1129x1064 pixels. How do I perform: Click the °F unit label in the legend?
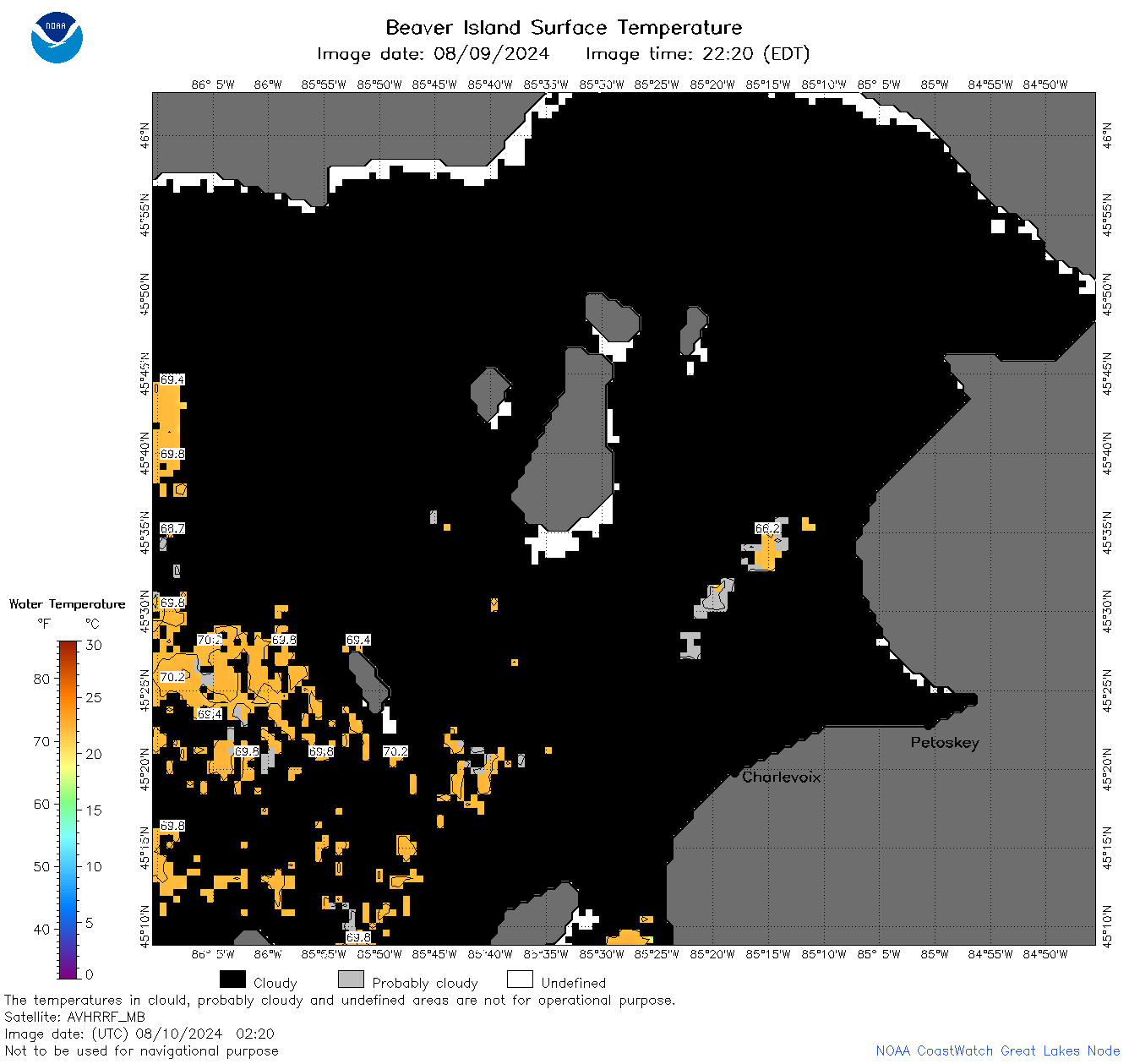[x=44, y=624]
